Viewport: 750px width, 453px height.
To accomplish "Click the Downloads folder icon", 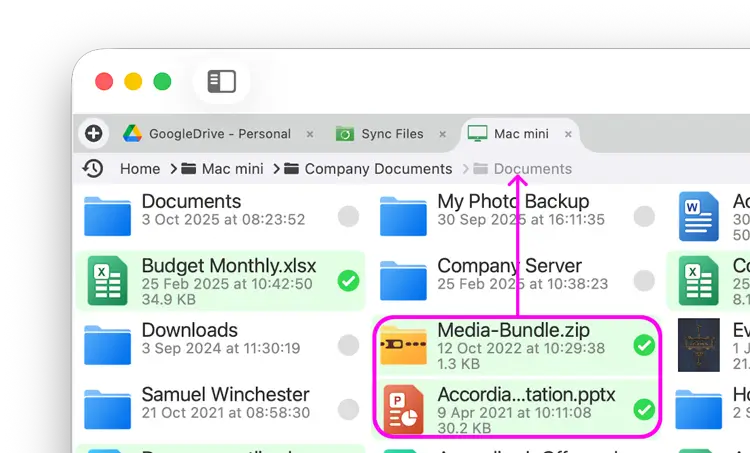I will (107, 345).
